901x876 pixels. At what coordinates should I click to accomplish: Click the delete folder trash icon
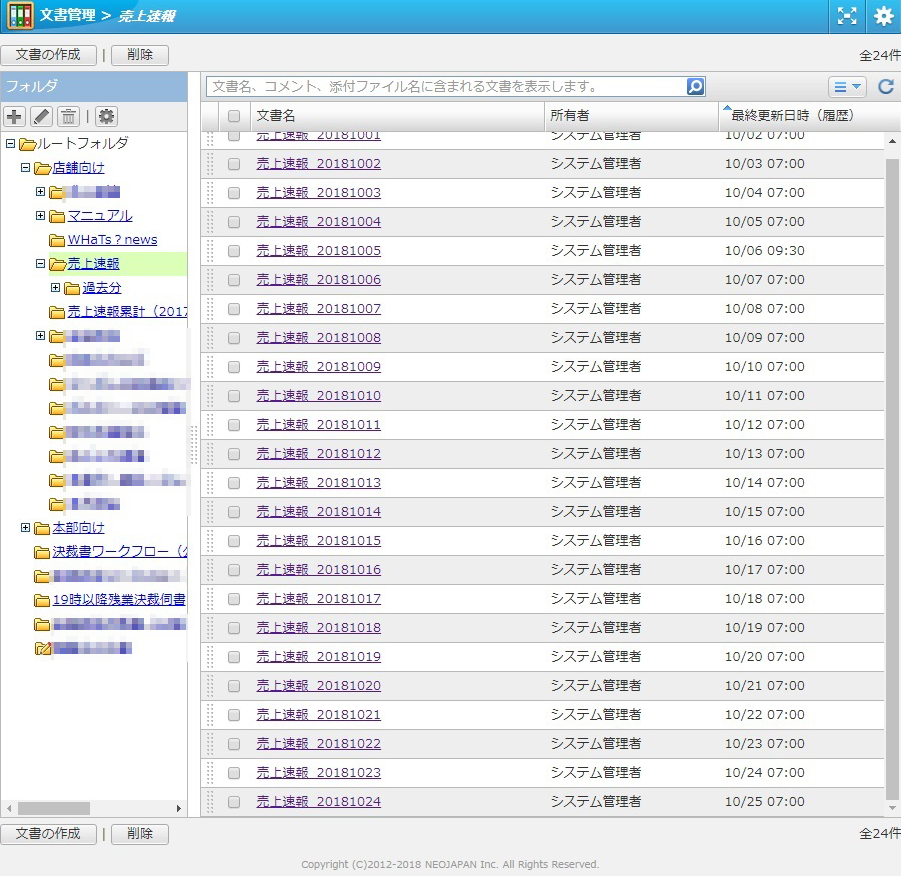pyautogui.click(x=68, y=116)
